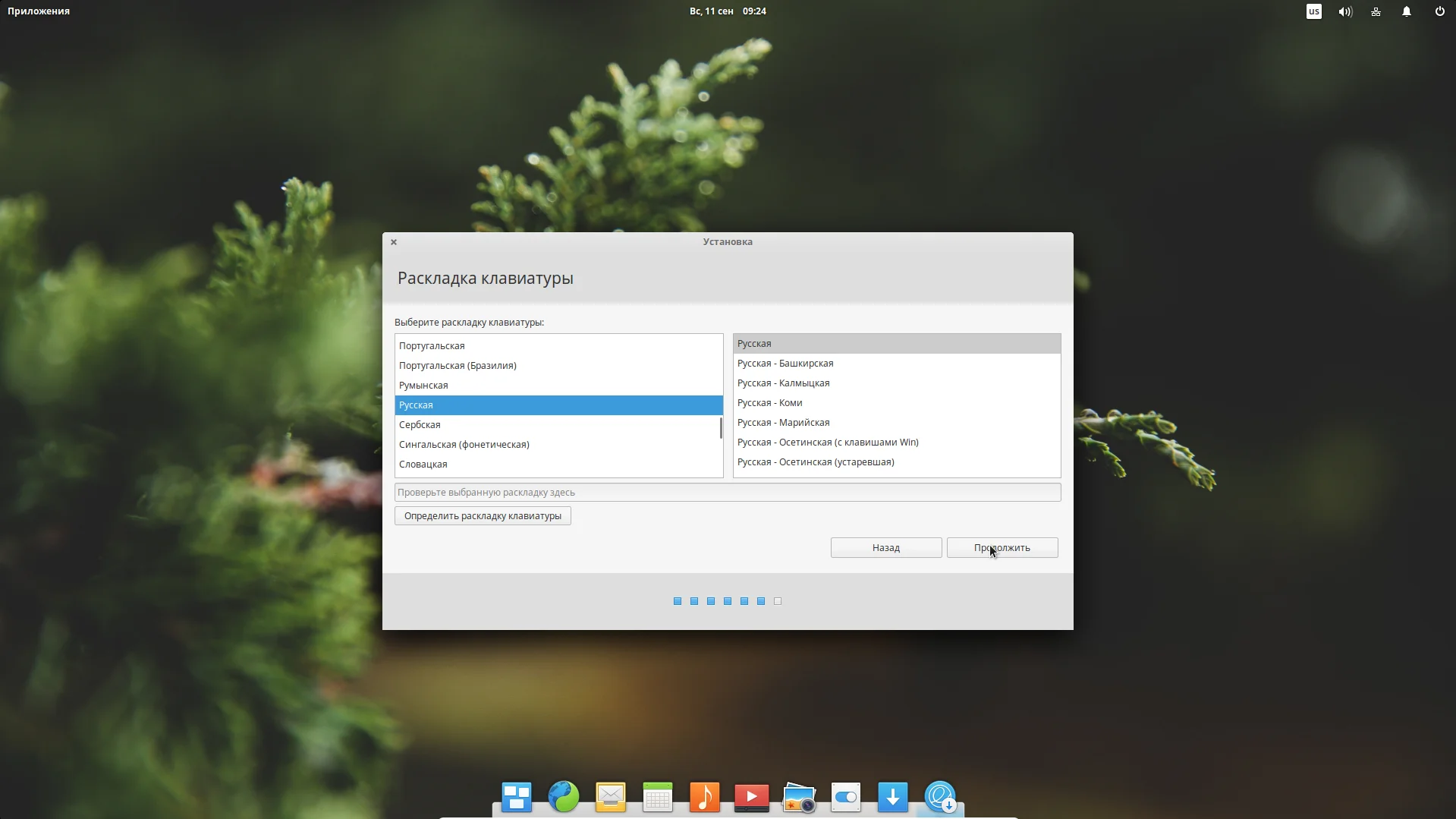Click the Назад button
This screenshot has height=819, width=1456.
point(886,548)
